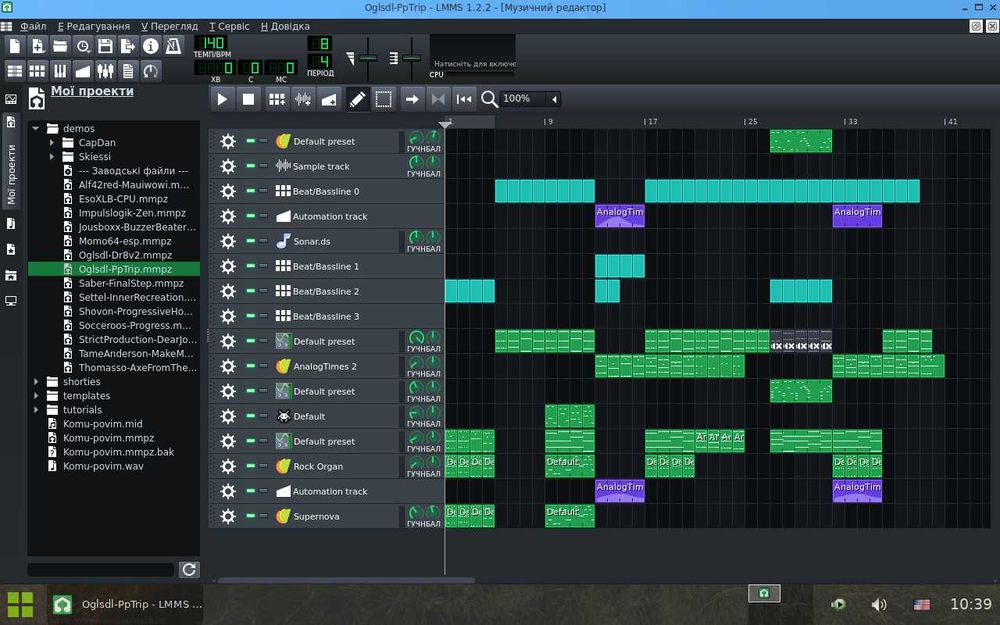Expand the CapDan folder
This screenshot has height=625, width=1000.
point(52,142)
